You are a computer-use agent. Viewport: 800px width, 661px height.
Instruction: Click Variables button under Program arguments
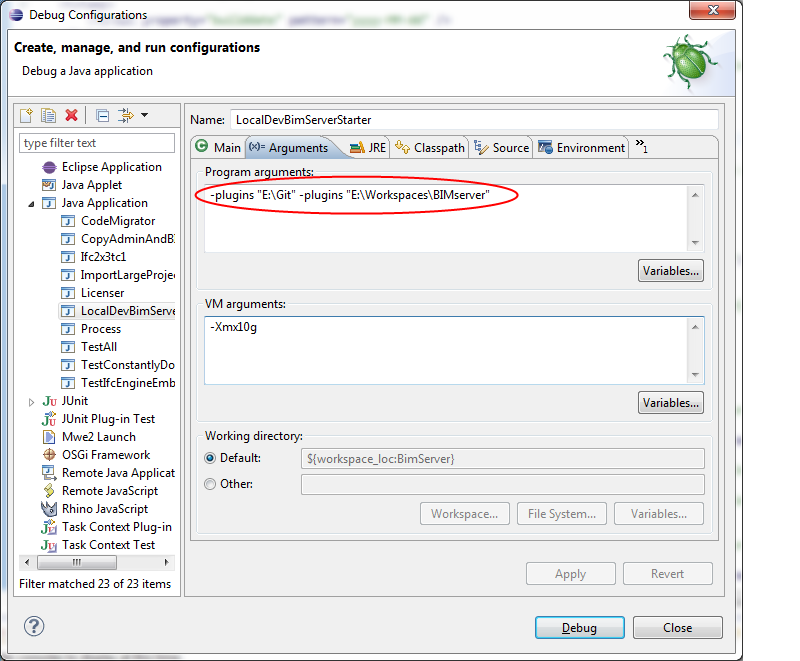pos(670,271)
